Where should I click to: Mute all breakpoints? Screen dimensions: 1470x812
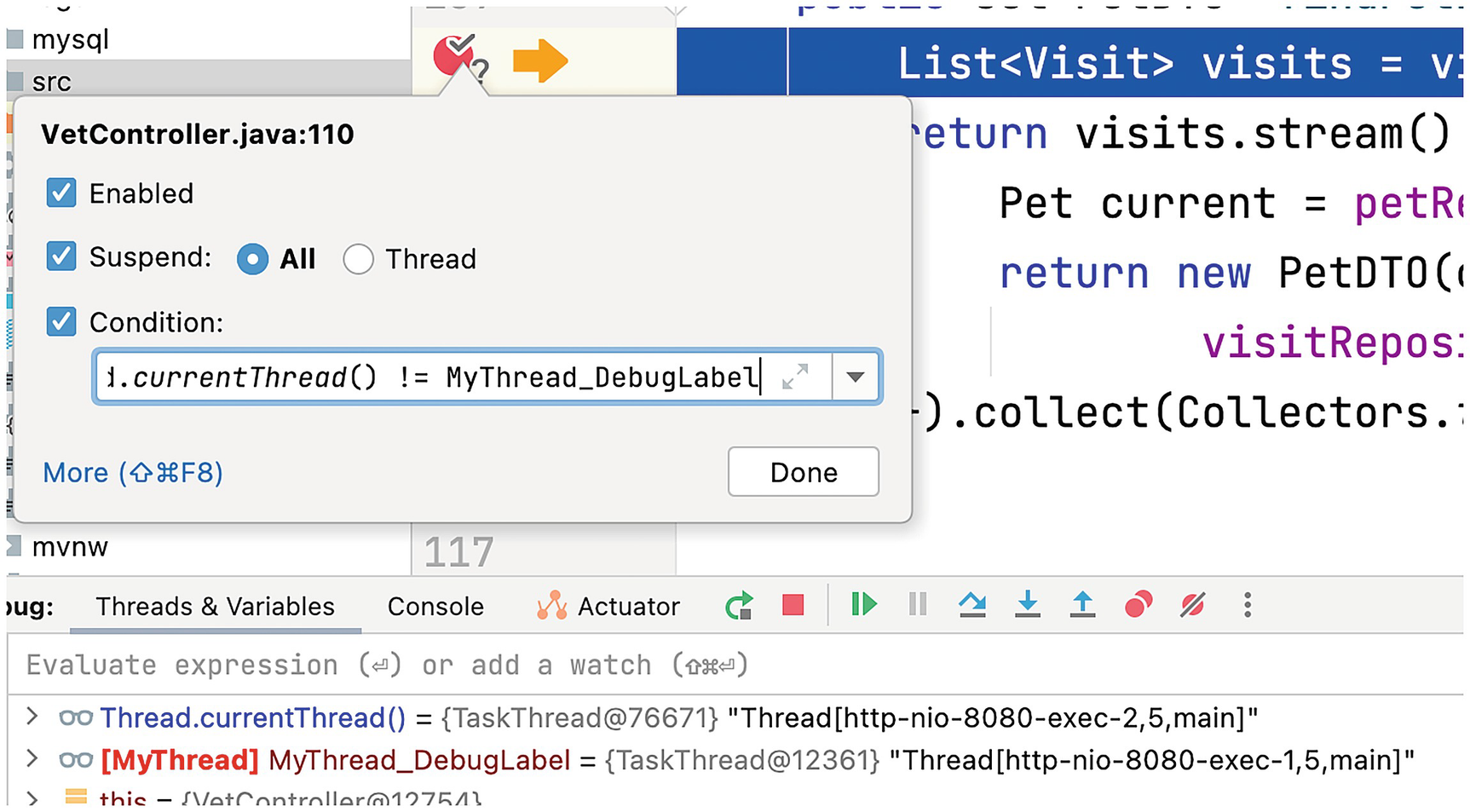click(1192, 605)
